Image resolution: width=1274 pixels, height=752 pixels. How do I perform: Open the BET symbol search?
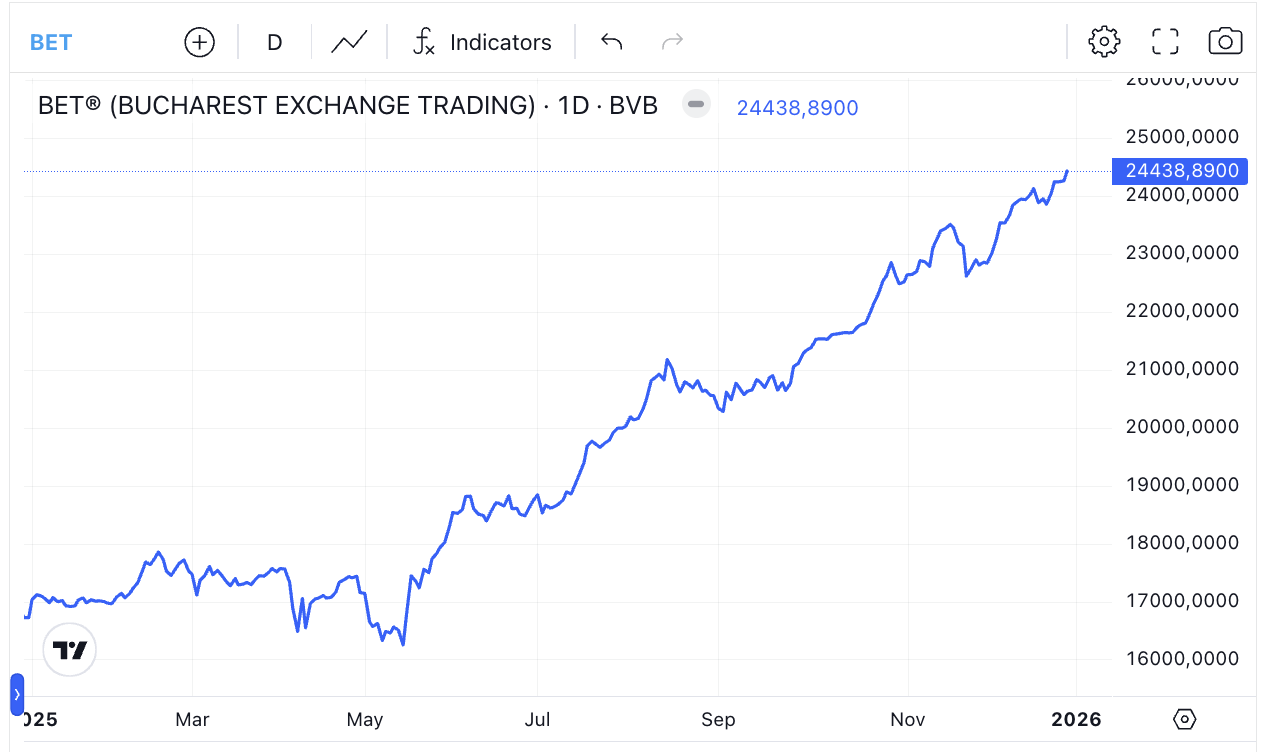point(51,42)
